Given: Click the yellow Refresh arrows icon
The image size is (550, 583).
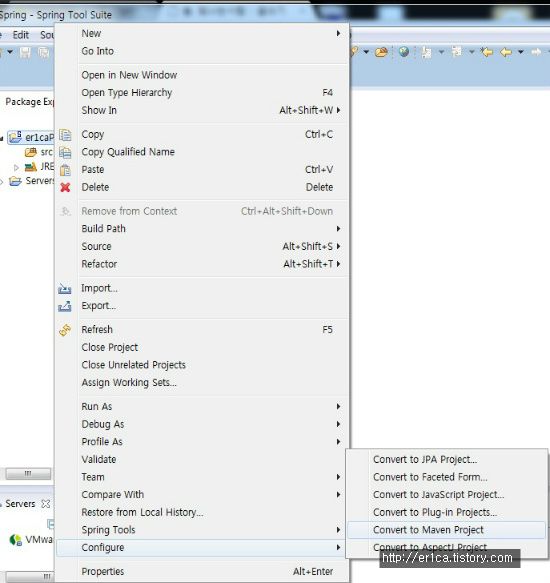Looking at the screenshot, I should click(65, 330).
